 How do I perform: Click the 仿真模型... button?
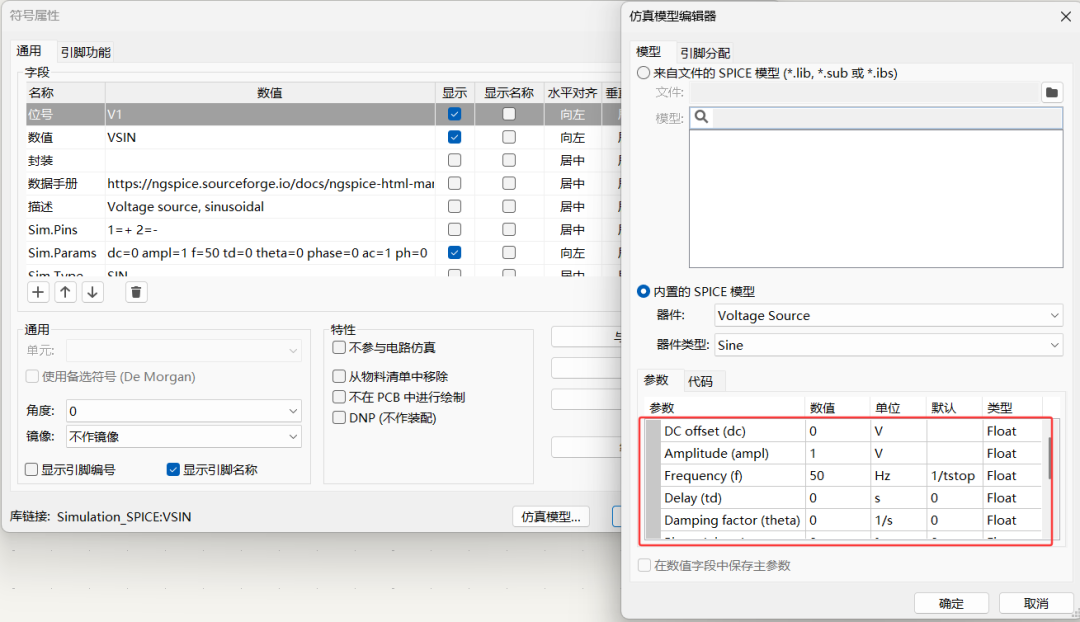pyautogui.click(x=551, y=516)
